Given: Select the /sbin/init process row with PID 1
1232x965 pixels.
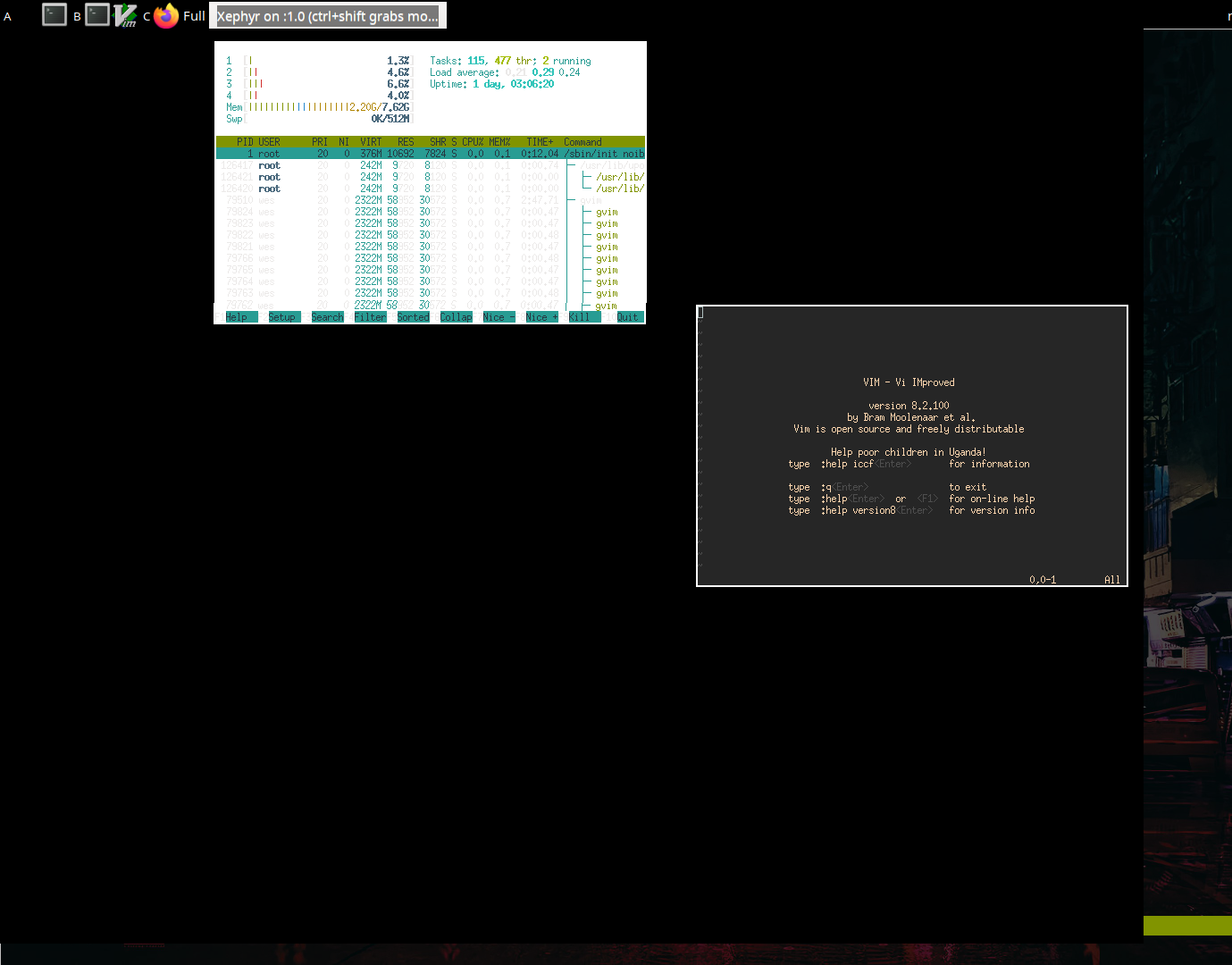Looking at the screenshot, I should pyautogui.click(x=431, y=154).
